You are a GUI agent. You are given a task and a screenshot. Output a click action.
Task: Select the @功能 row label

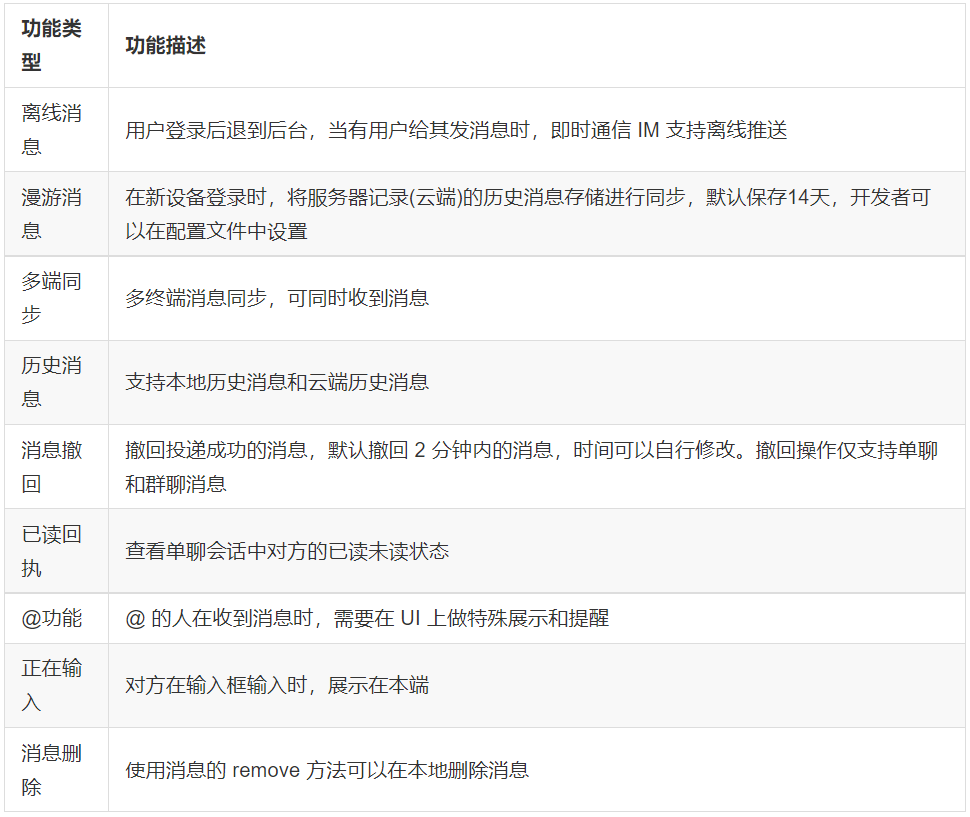[51, 618]
